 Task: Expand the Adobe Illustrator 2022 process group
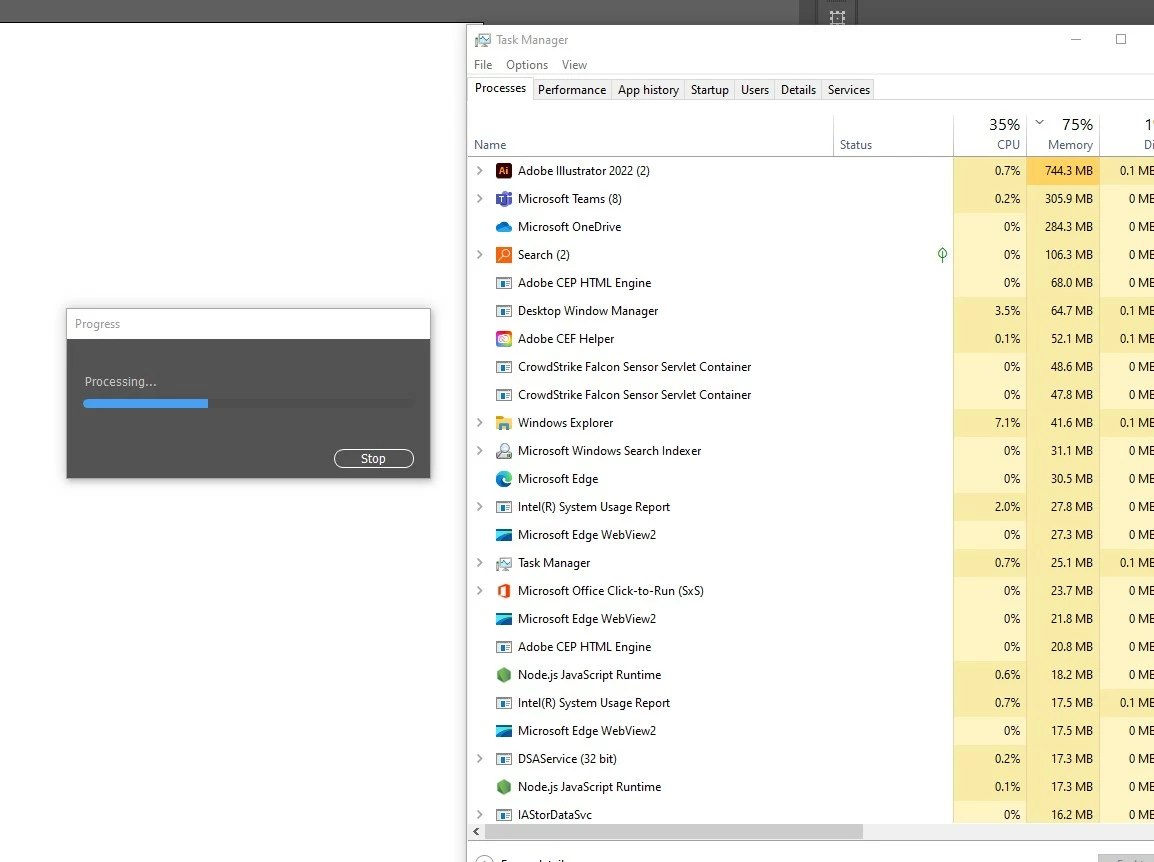[480, 171]
